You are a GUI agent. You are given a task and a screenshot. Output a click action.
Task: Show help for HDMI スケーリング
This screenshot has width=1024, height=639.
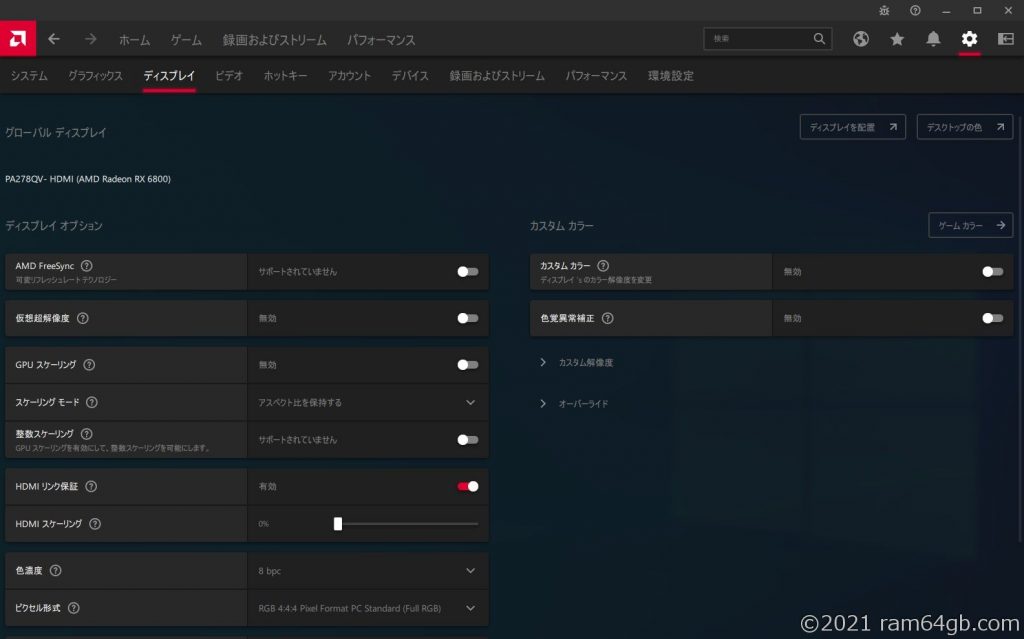[95, 524]
